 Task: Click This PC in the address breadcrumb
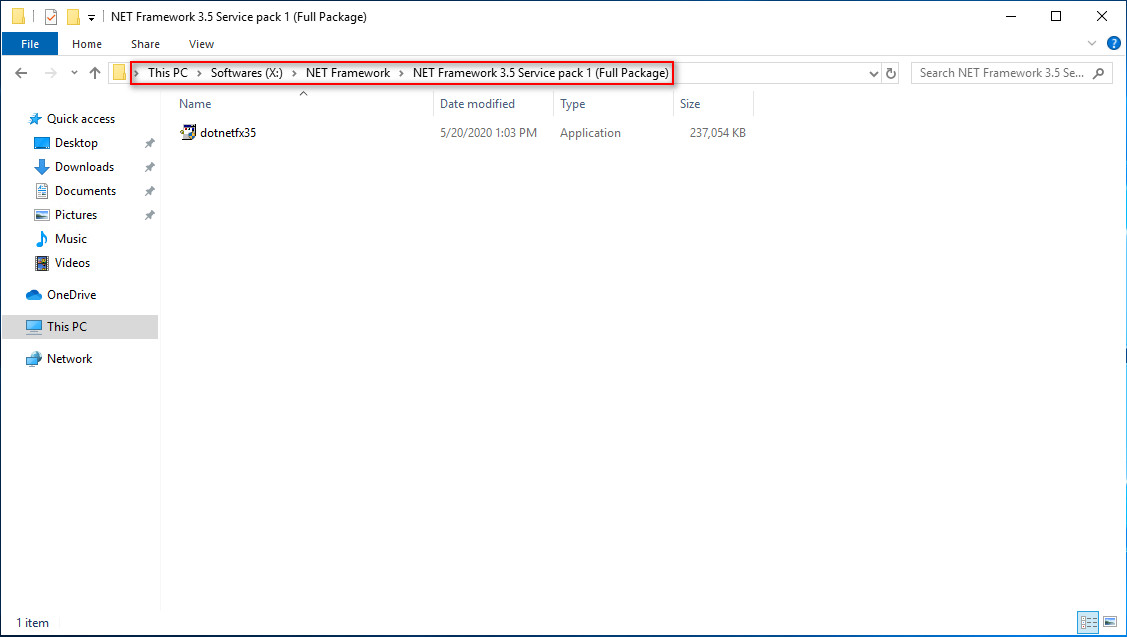[x=167, y=73]
